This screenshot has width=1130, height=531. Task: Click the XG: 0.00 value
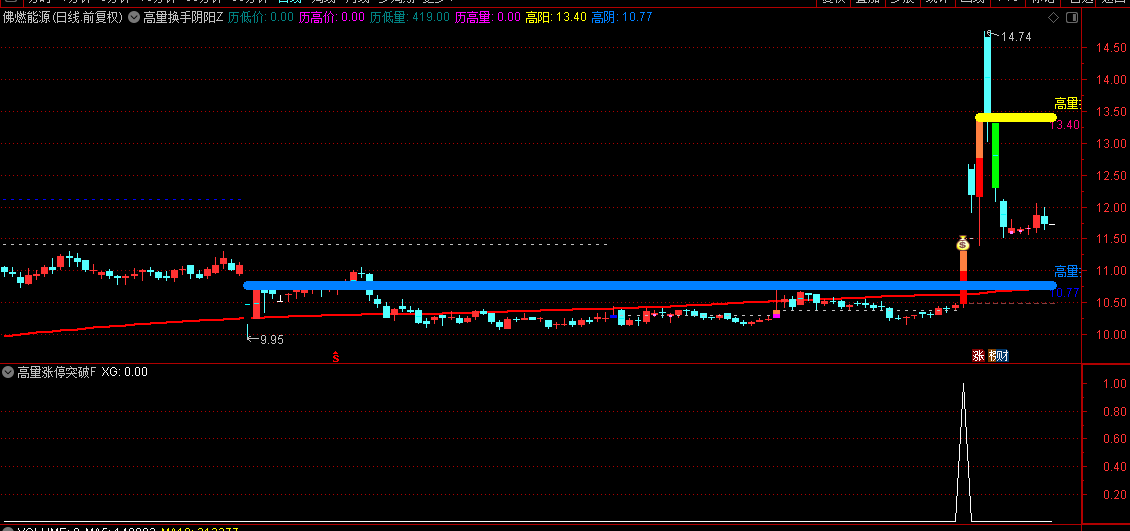click(124, 372)
